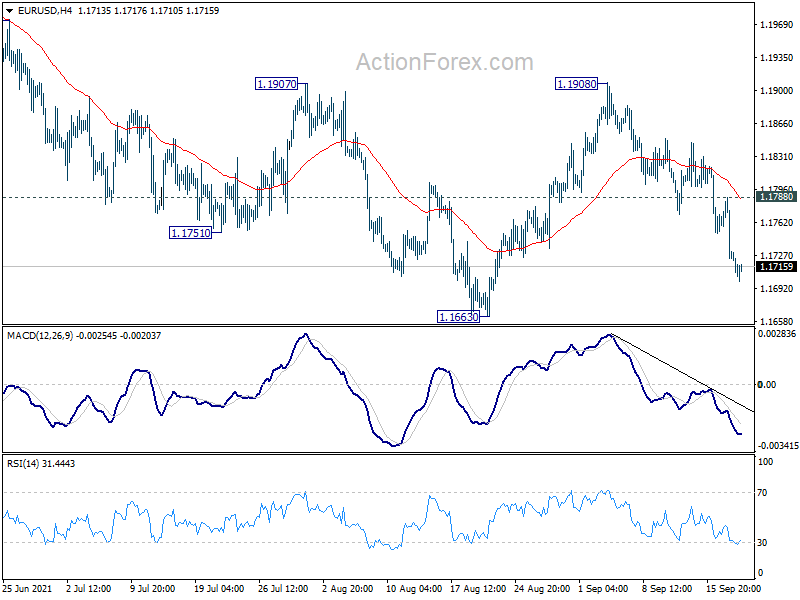Click the RSI 100 scale label

tap(766, 462)
